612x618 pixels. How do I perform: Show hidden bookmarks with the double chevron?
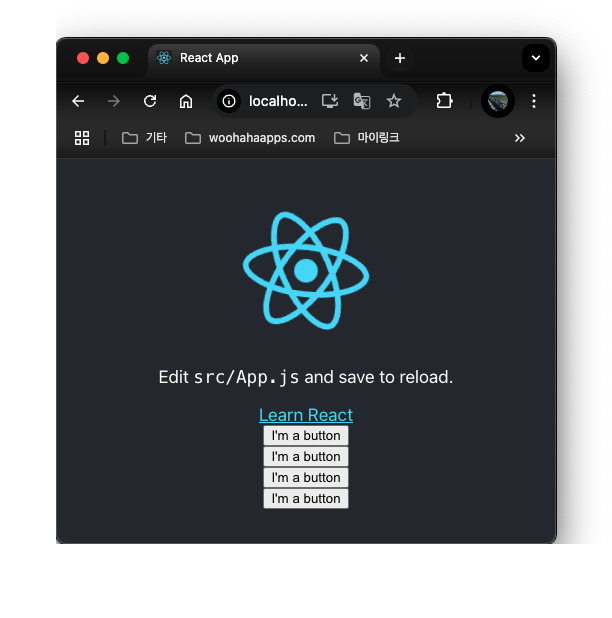pos(520,138)
